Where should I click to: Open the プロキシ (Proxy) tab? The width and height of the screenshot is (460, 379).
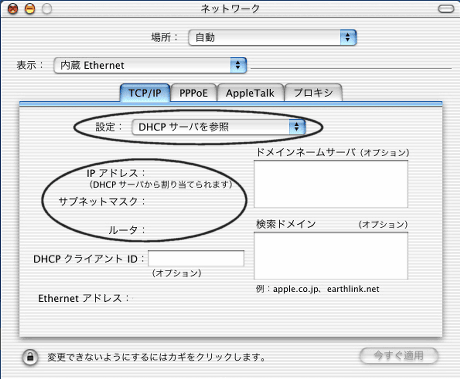[x=313, y=93]
